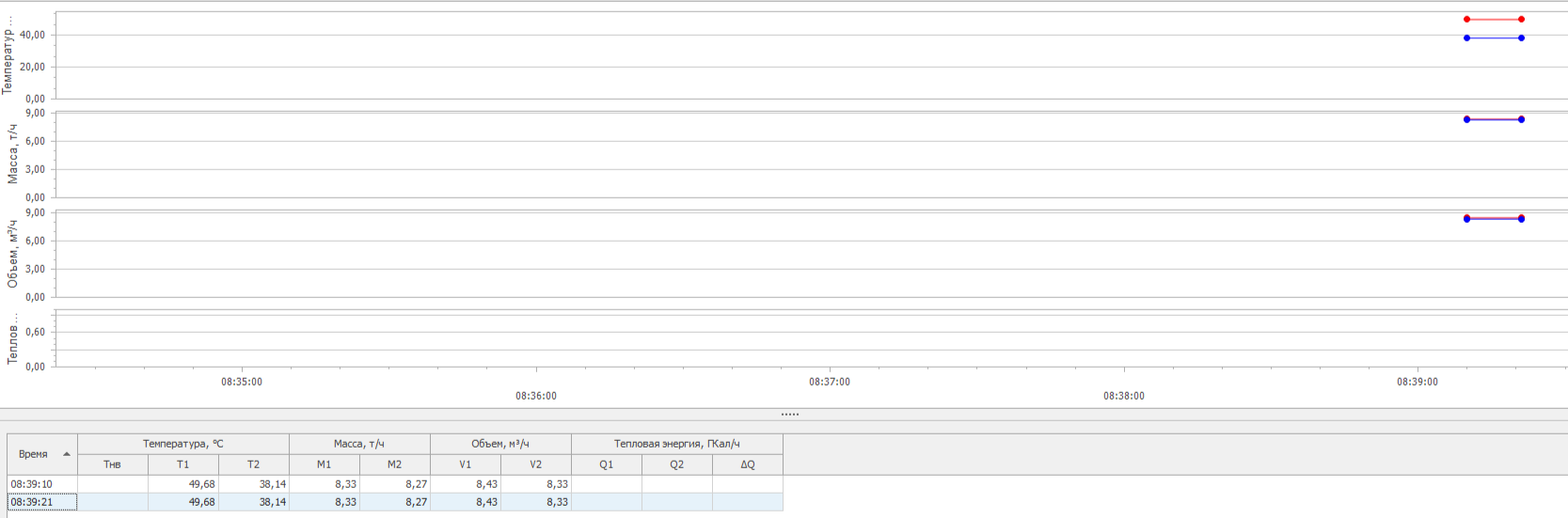Click the Масса, т/ч vertical axis title
The width and height of the screenshot is (1568, 518).
click(x=12, y=153)
